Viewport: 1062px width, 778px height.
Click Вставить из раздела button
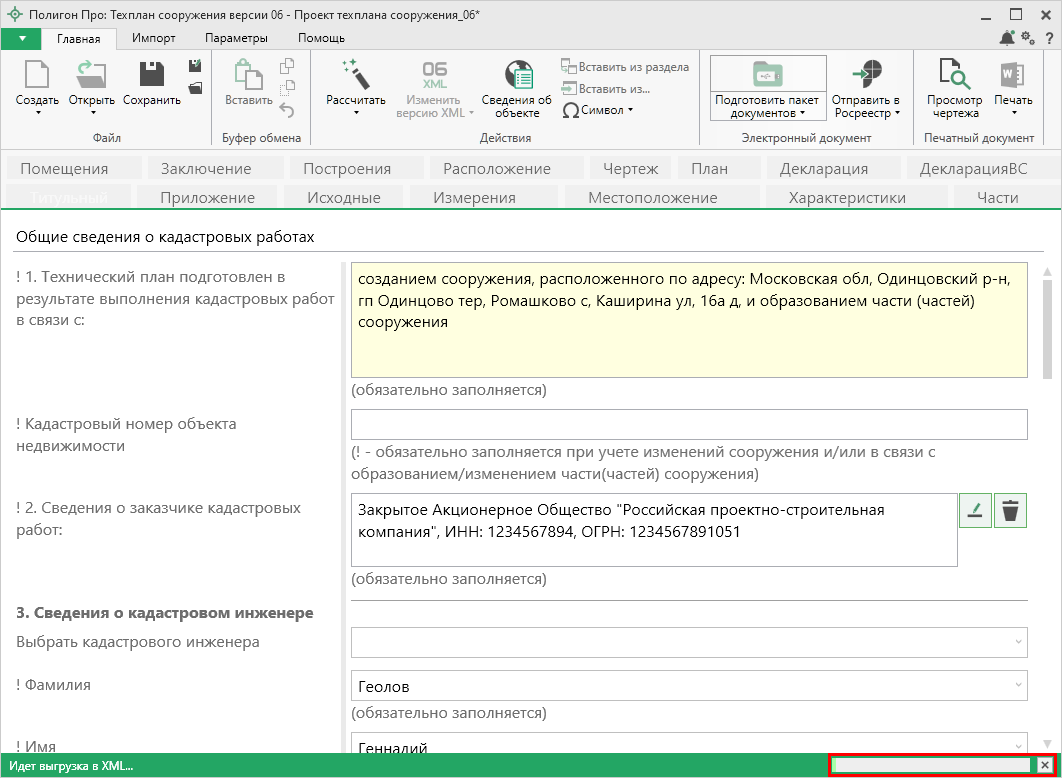pyautogui.click(x=625, y=67)
